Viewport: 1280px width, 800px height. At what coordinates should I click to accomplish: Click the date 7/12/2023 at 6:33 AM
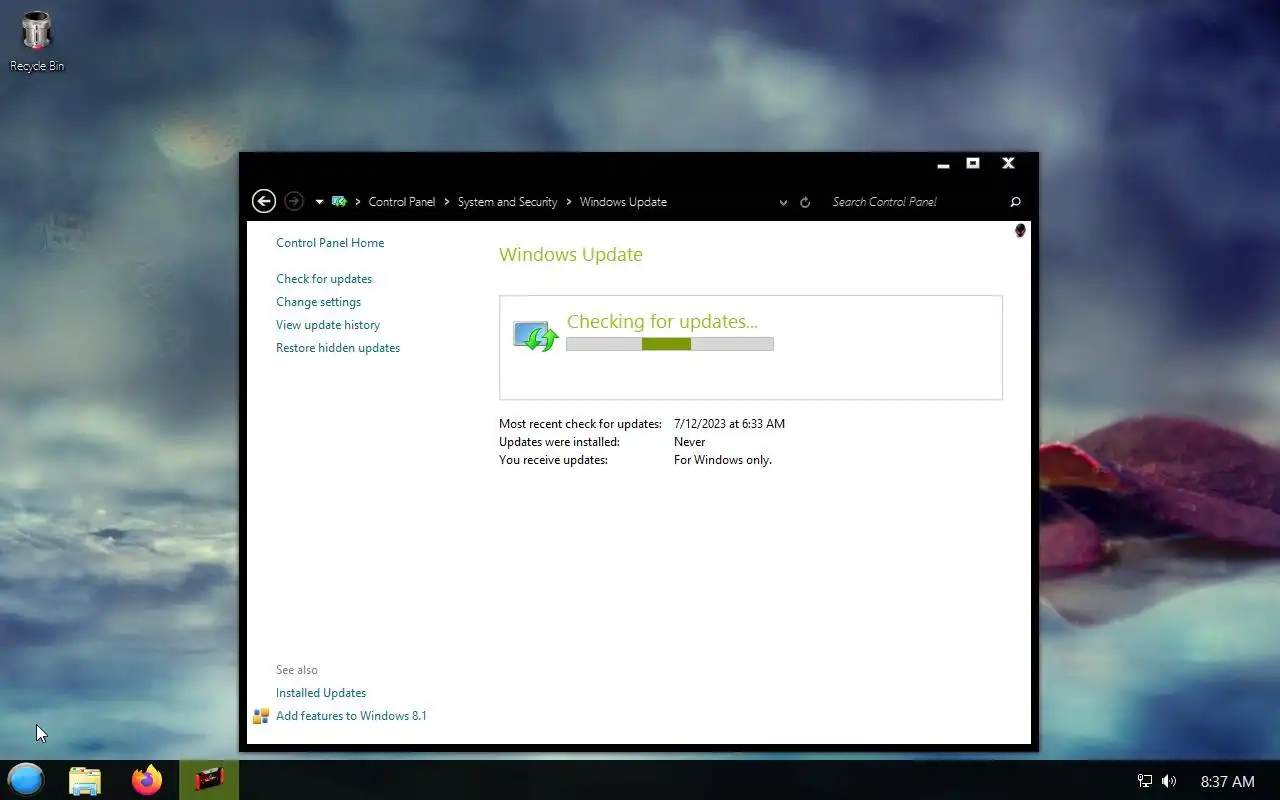click(x=729, y=424)
